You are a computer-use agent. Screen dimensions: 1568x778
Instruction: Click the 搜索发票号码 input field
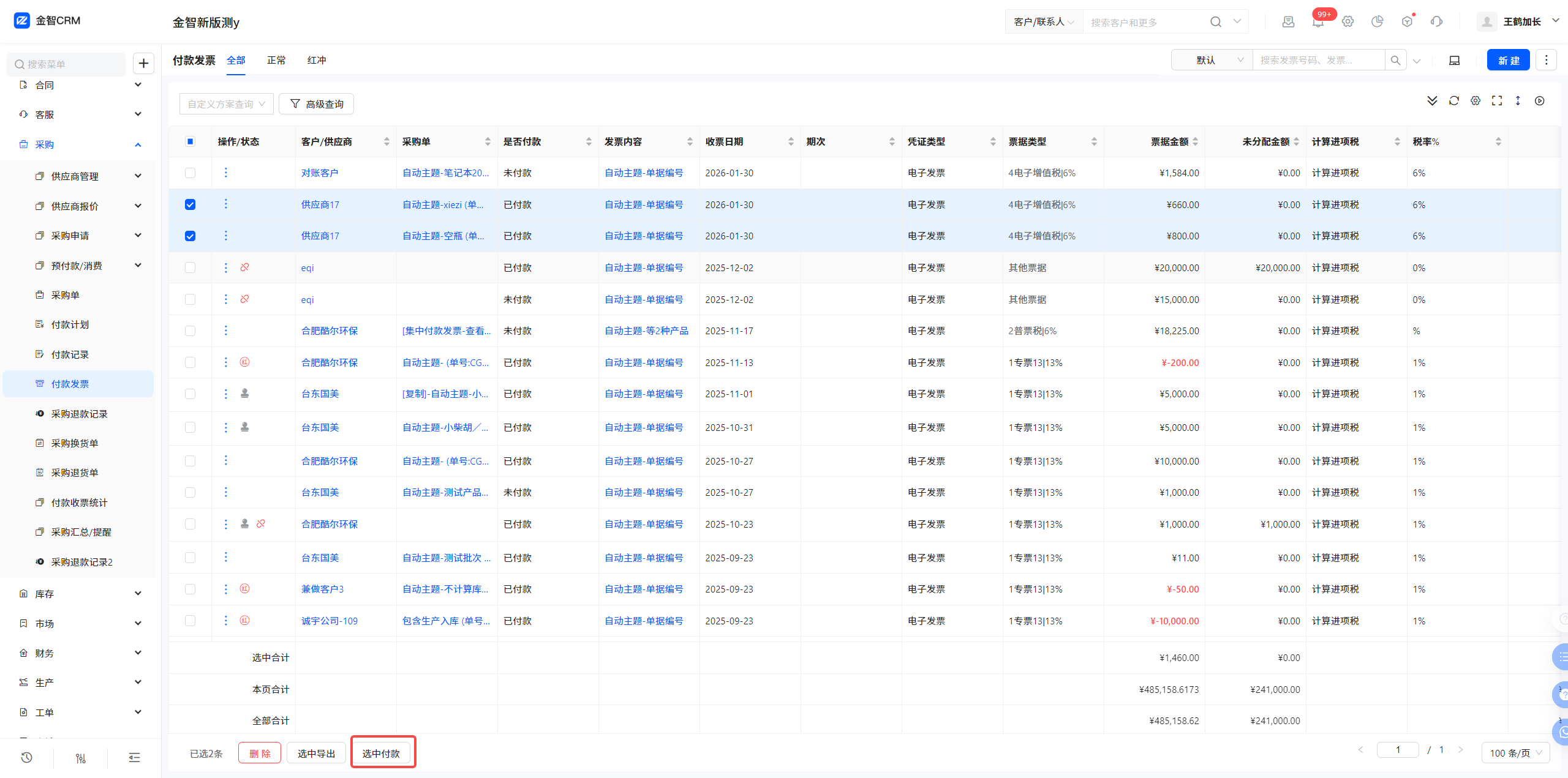click(1317, 61)
